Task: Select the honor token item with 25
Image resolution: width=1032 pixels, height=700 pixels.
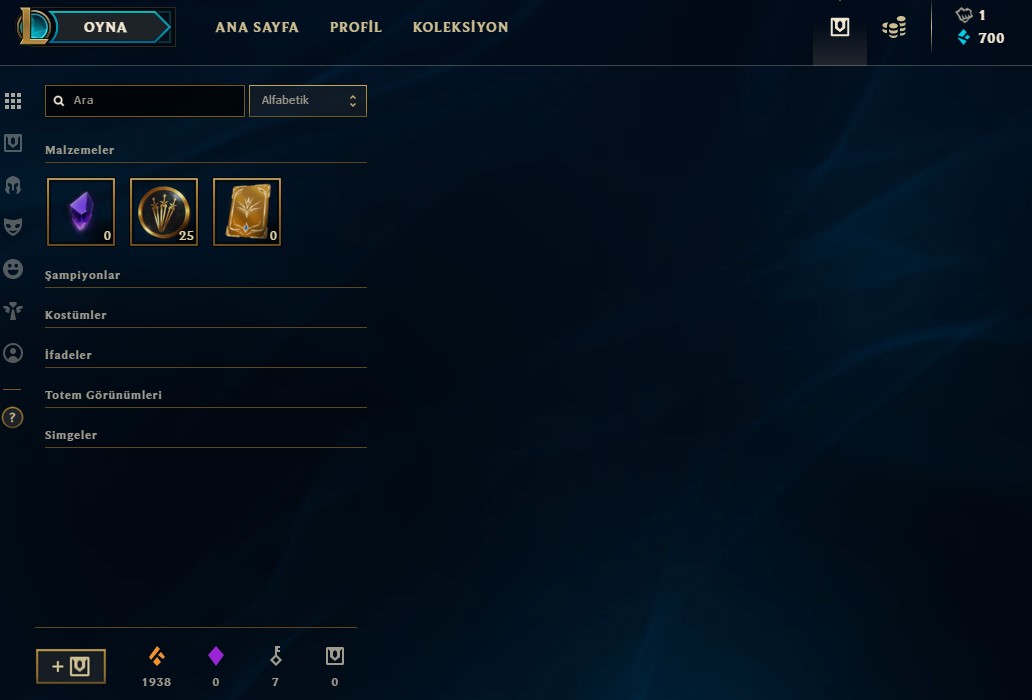Action: pos(164,212)
